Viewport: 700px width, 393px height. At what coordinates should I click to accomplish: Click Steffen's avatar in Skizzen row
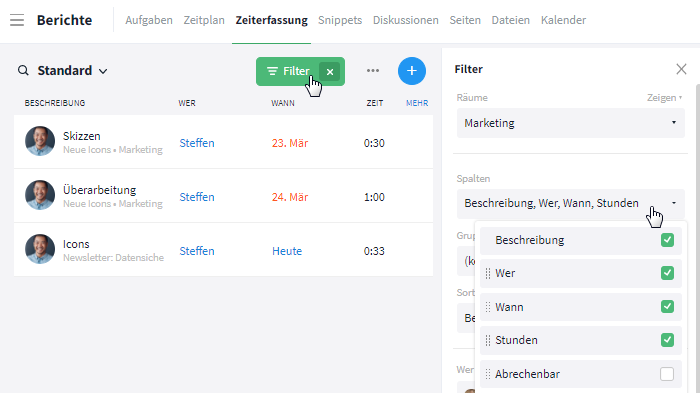(x=40, y=141)
